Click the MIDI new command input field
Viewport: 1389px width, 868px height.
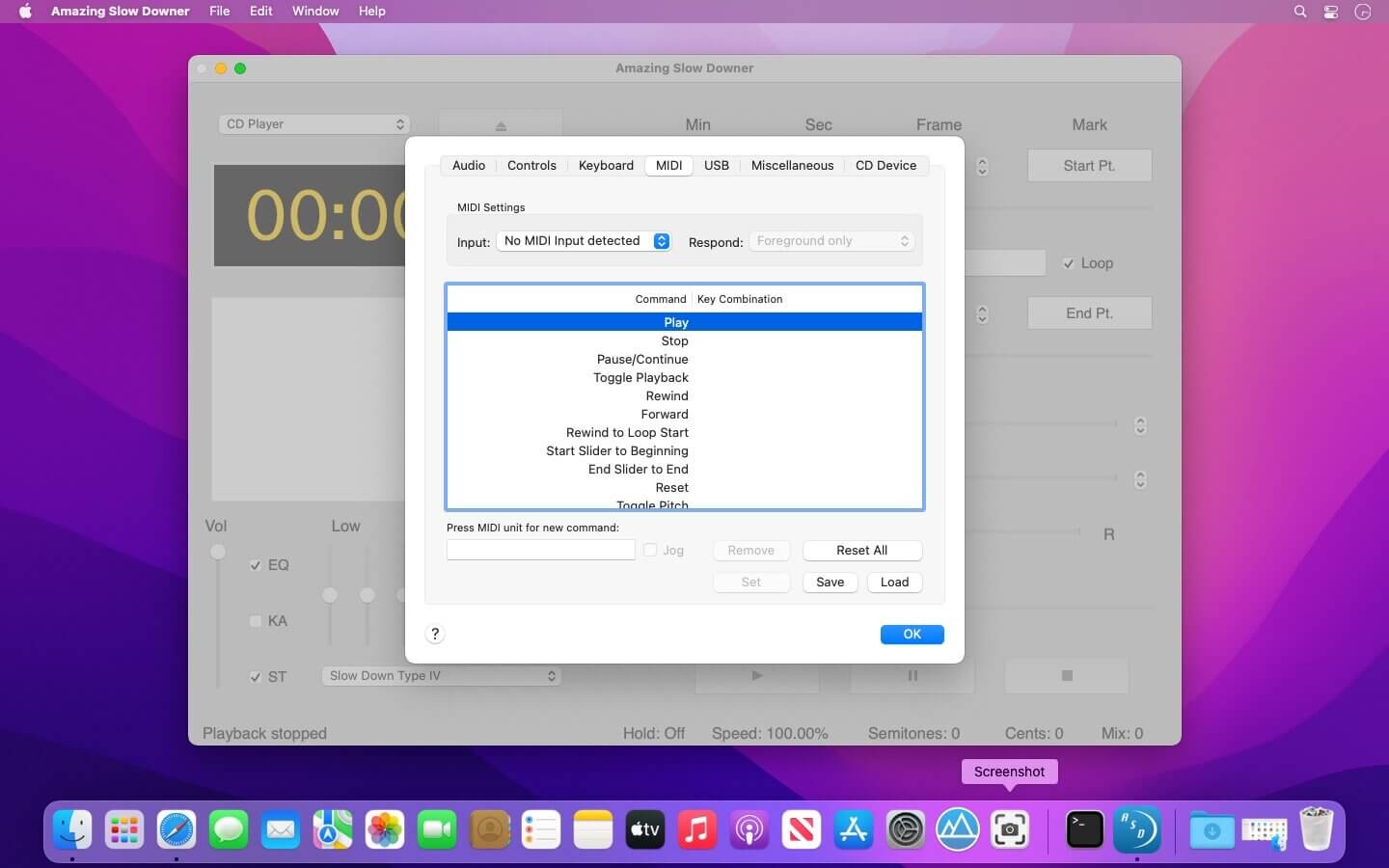(x=540, y=550)
